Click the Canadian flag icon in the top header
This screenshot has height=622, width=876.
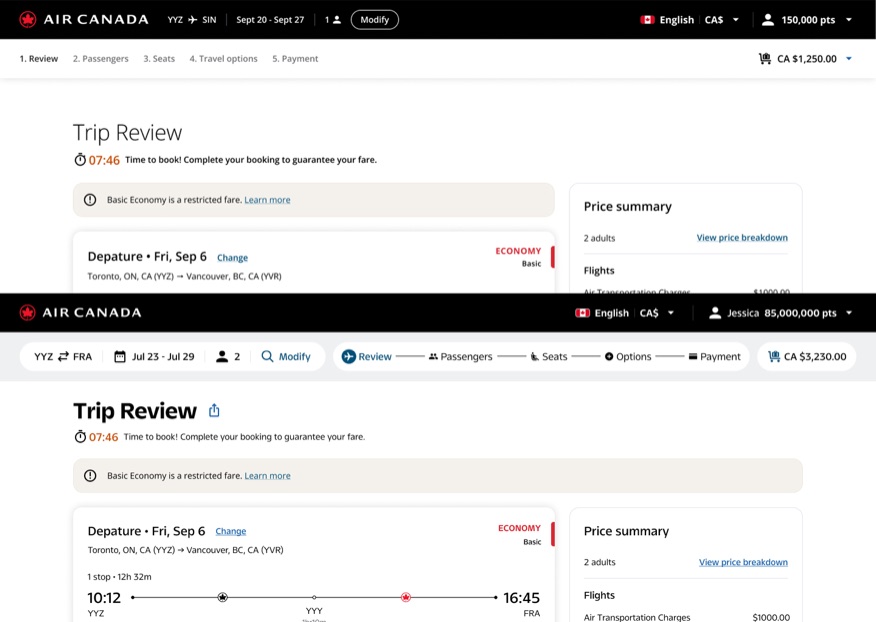tap(647, 20)
